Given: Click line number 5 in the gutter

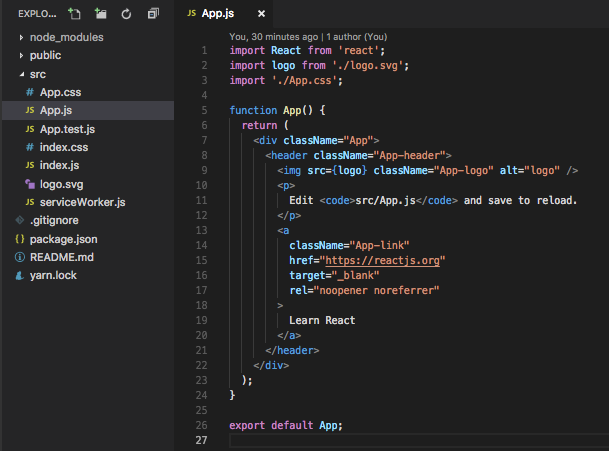Looking at the screenshot, I should point(204,110).
